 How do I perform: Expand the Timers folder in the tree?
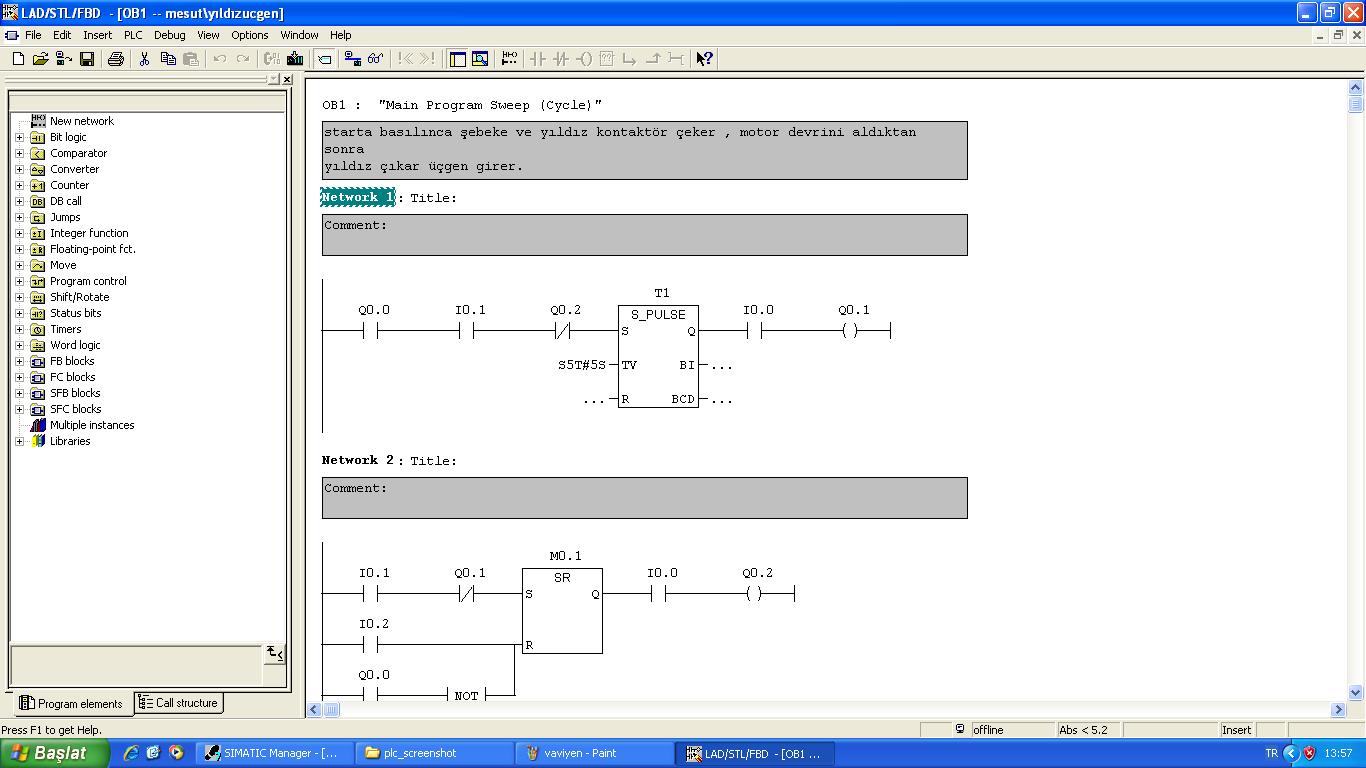(x=19, y=329)
